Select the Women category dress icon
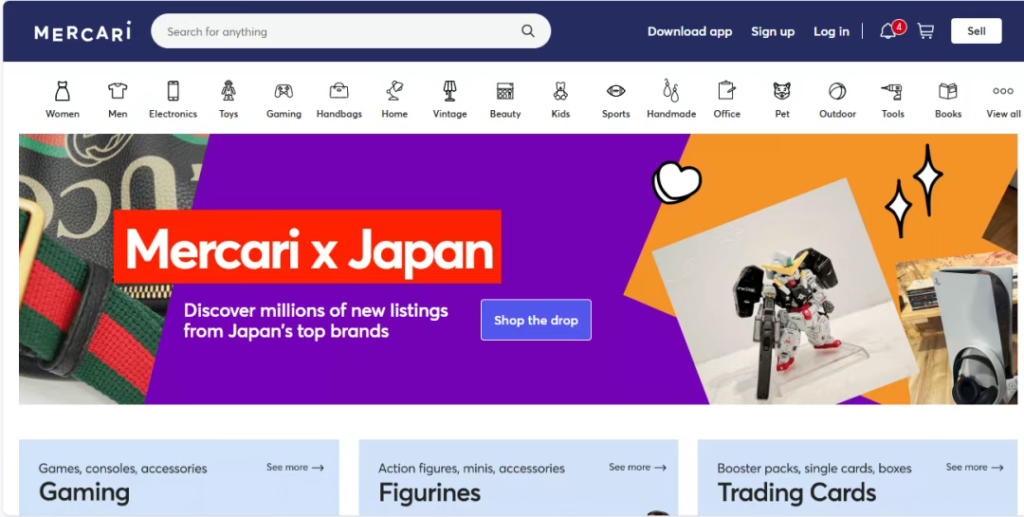This screenshot has height=517, width=1024. tap(62, 91)
